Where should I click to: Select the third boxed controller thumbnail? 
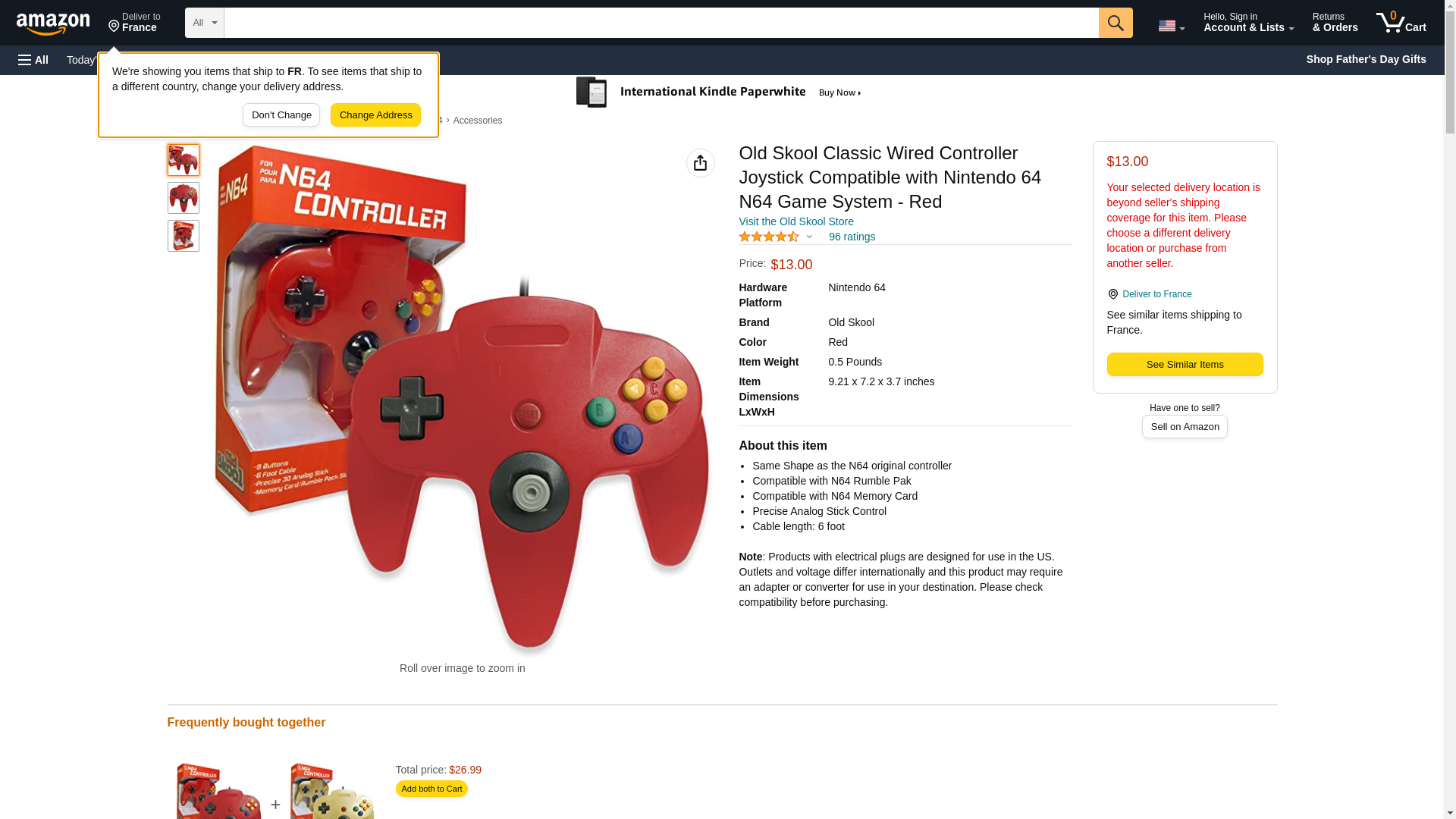(x=184, y=236)
